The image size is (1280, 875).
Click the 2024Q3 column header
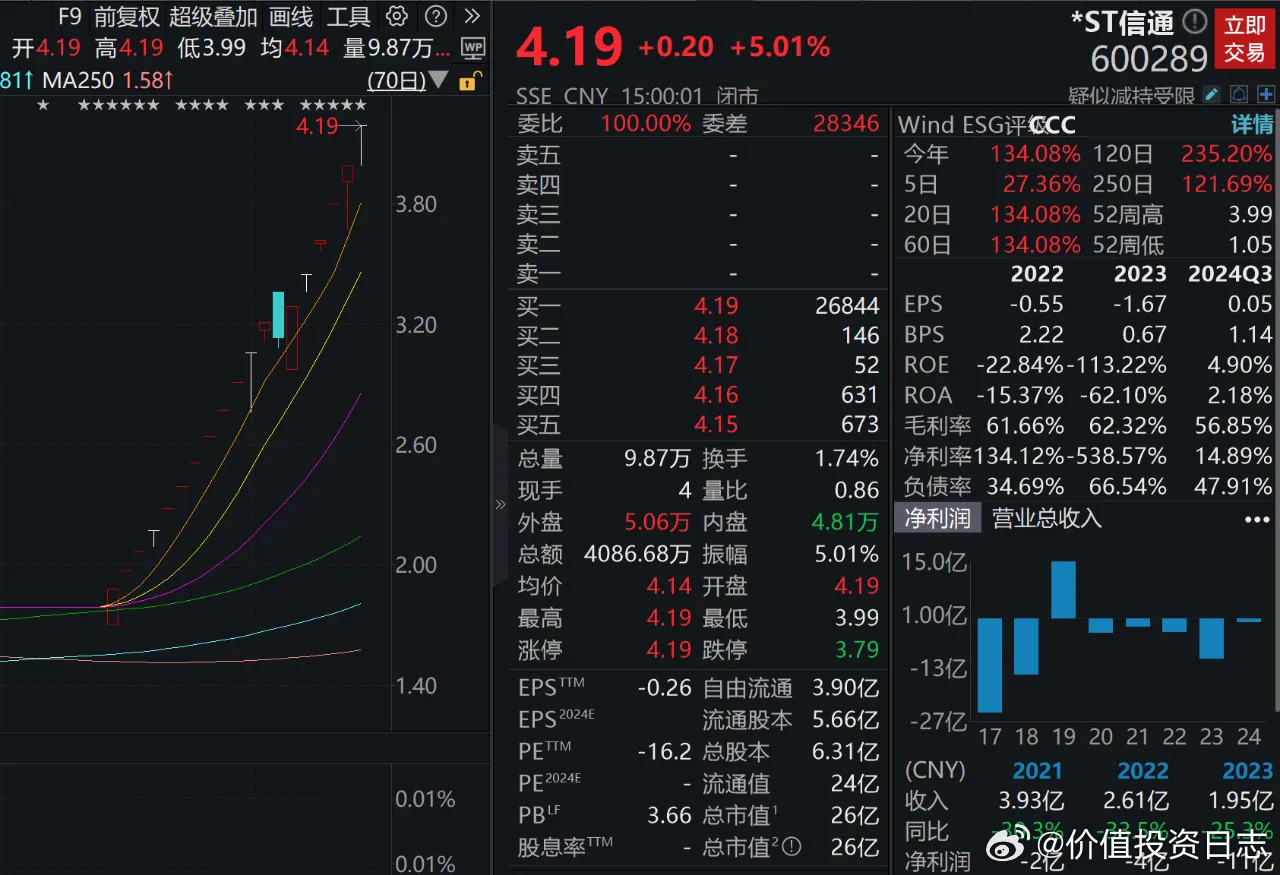click(x=1230, y=274)
